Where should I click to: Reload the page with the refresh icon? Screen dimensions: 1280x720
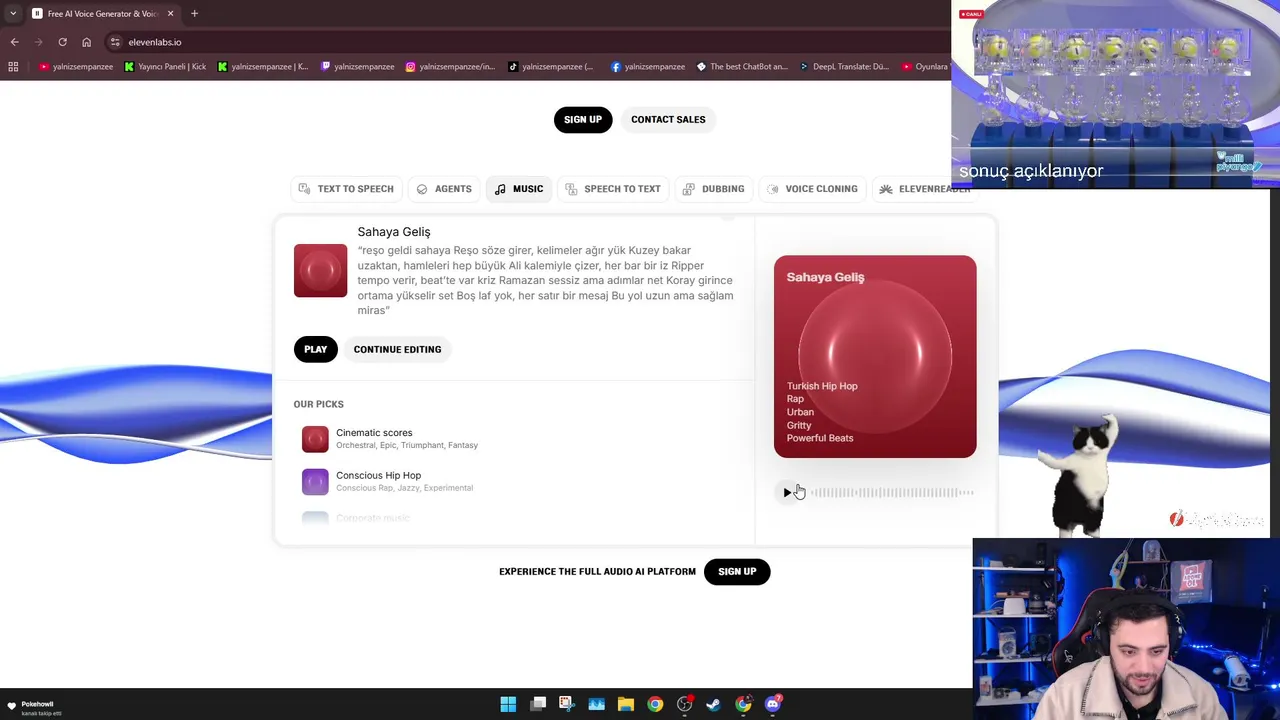tap(62, 42)
